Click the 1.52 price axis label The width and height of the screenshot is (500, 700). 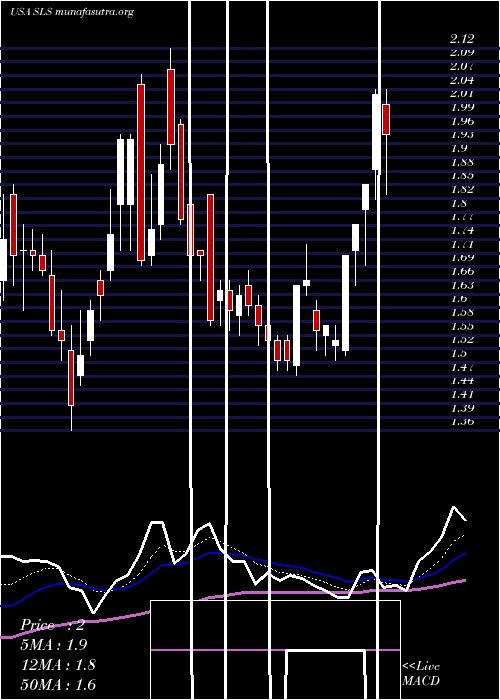[x=462, y=340]
